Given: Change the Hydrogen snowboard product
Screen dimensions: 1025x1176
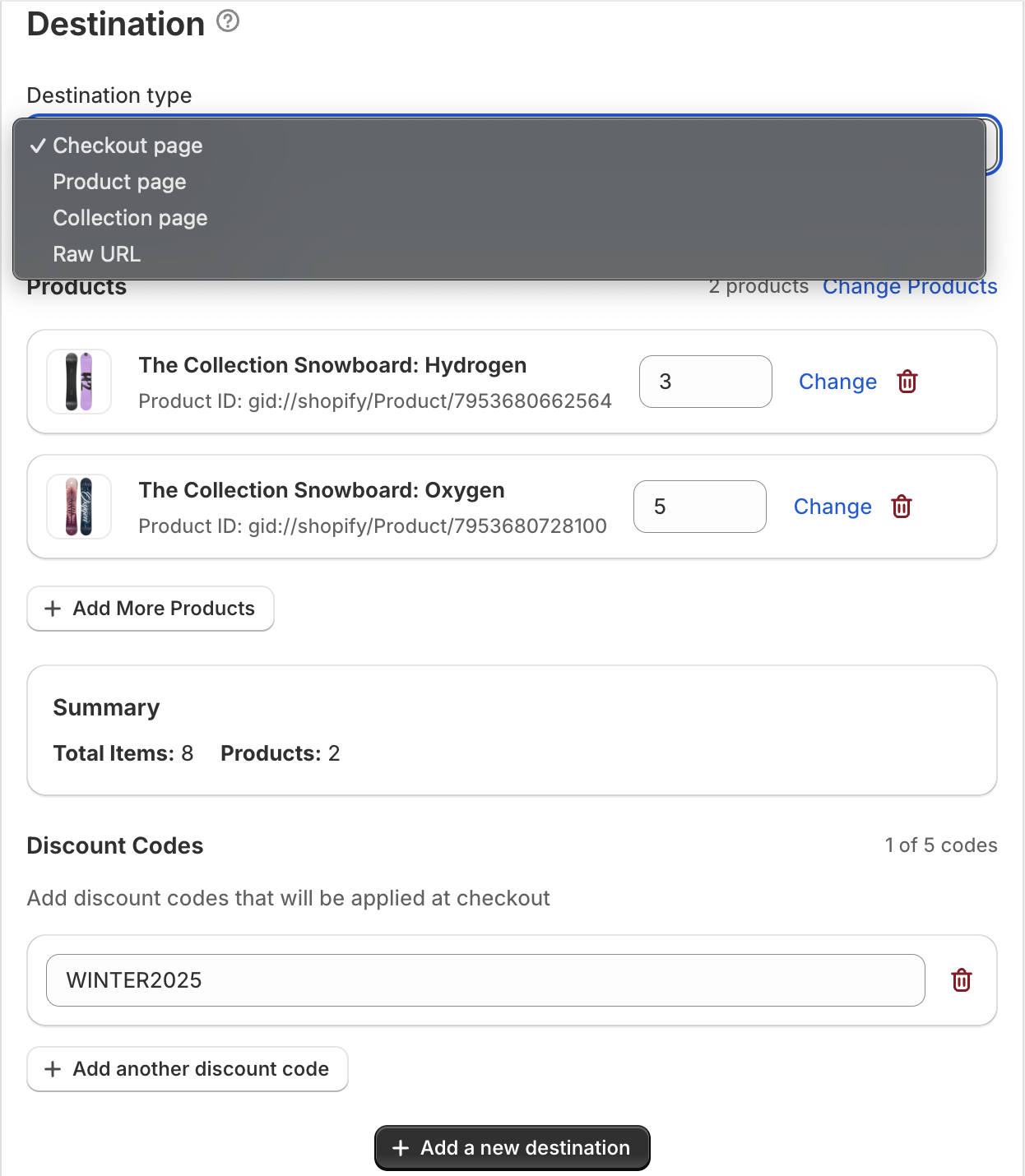Looking at the screenshot, I should pos(837,382).
